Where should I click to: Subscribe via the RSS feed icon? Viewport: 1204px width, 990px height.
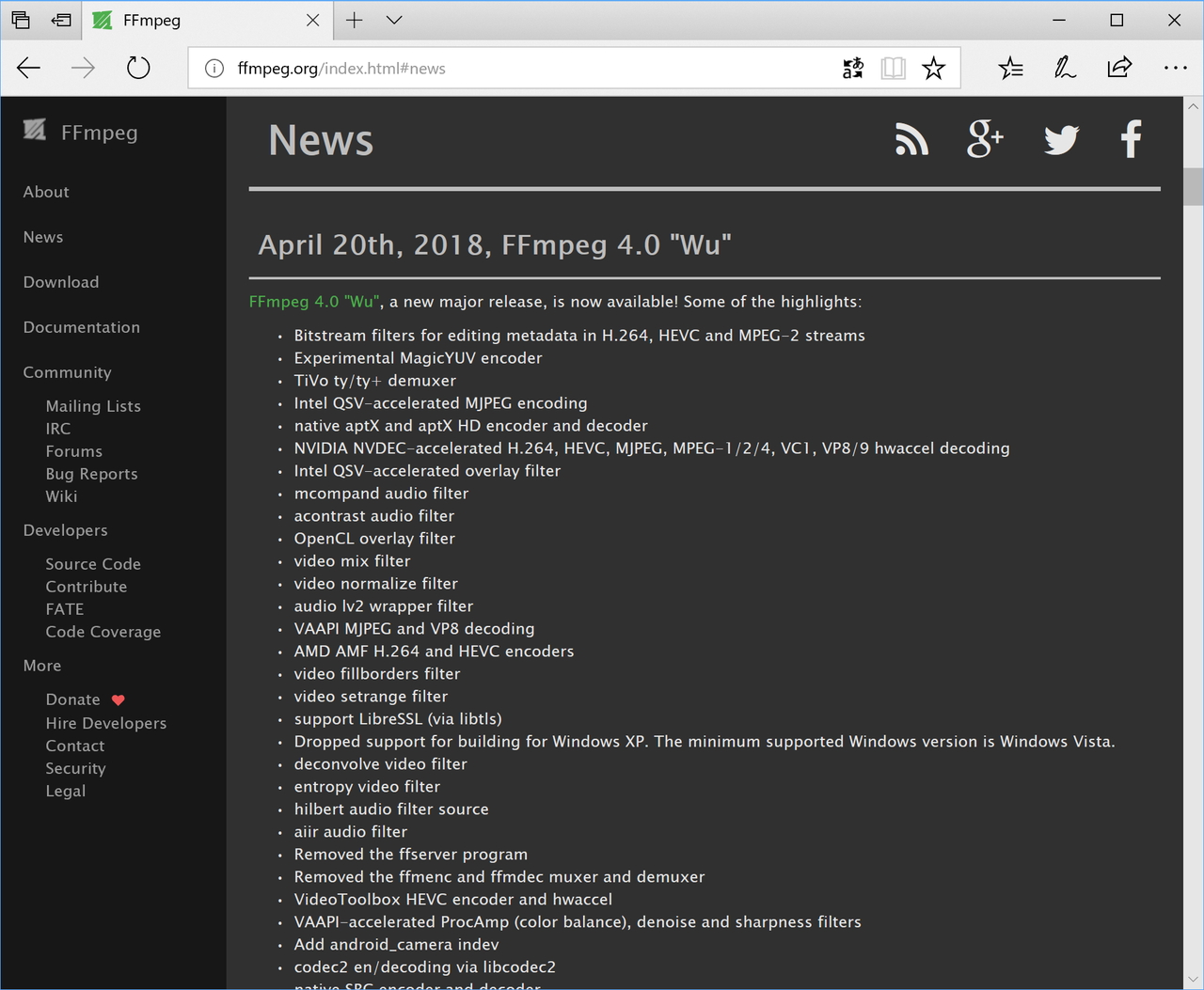pyautogui.click(x=911, y=139)
